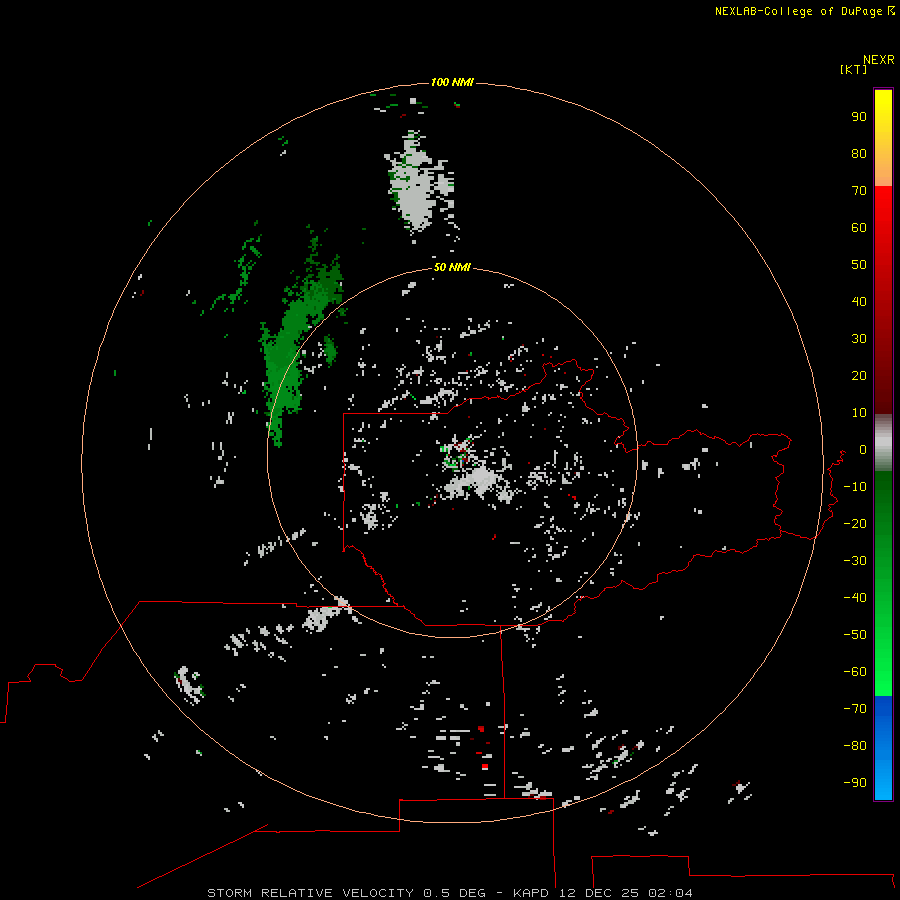Image resolution: width=900 pixels, height=900 pixels.
Task: Click the KT units label above color scale
Action: (853, 69)
